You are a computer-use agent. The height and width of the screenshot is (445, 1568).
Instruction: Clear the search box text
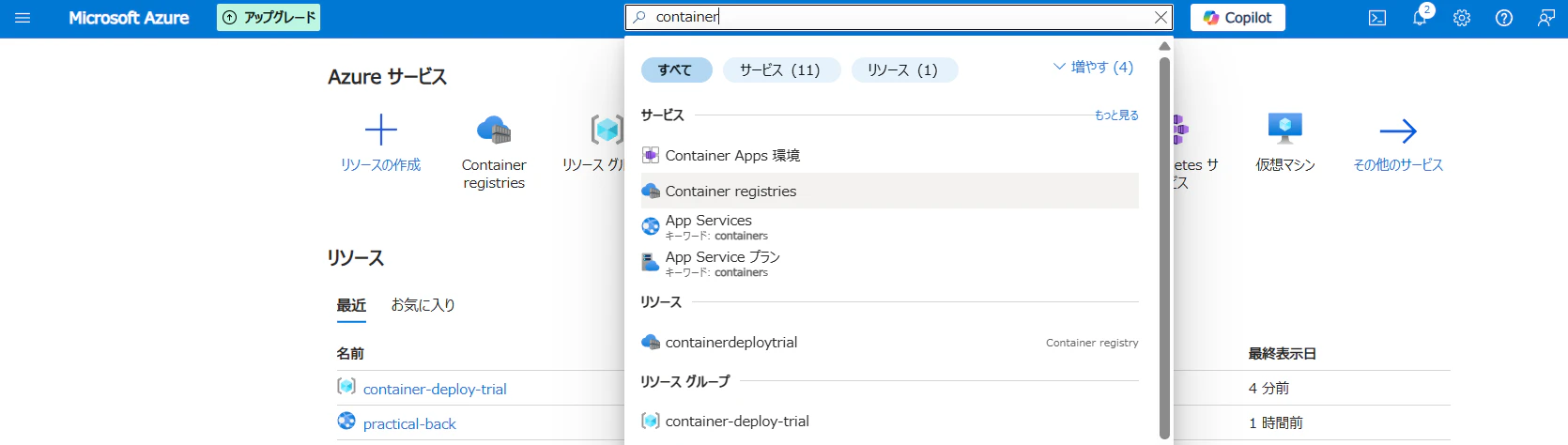[1161, 17]
